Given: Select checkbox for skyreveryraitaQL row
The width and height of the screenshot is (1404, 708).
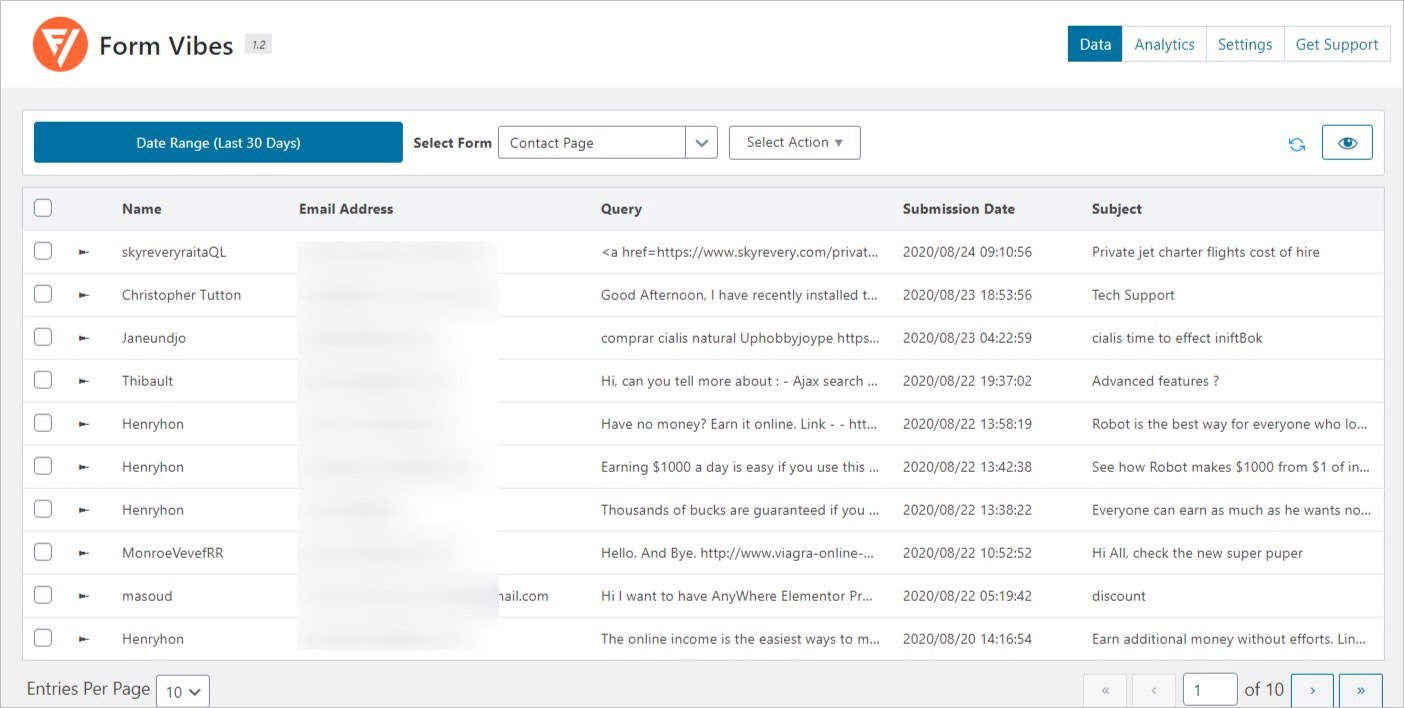Looking at the screenshot, I should pyautogui.click(x=43, y=251).
